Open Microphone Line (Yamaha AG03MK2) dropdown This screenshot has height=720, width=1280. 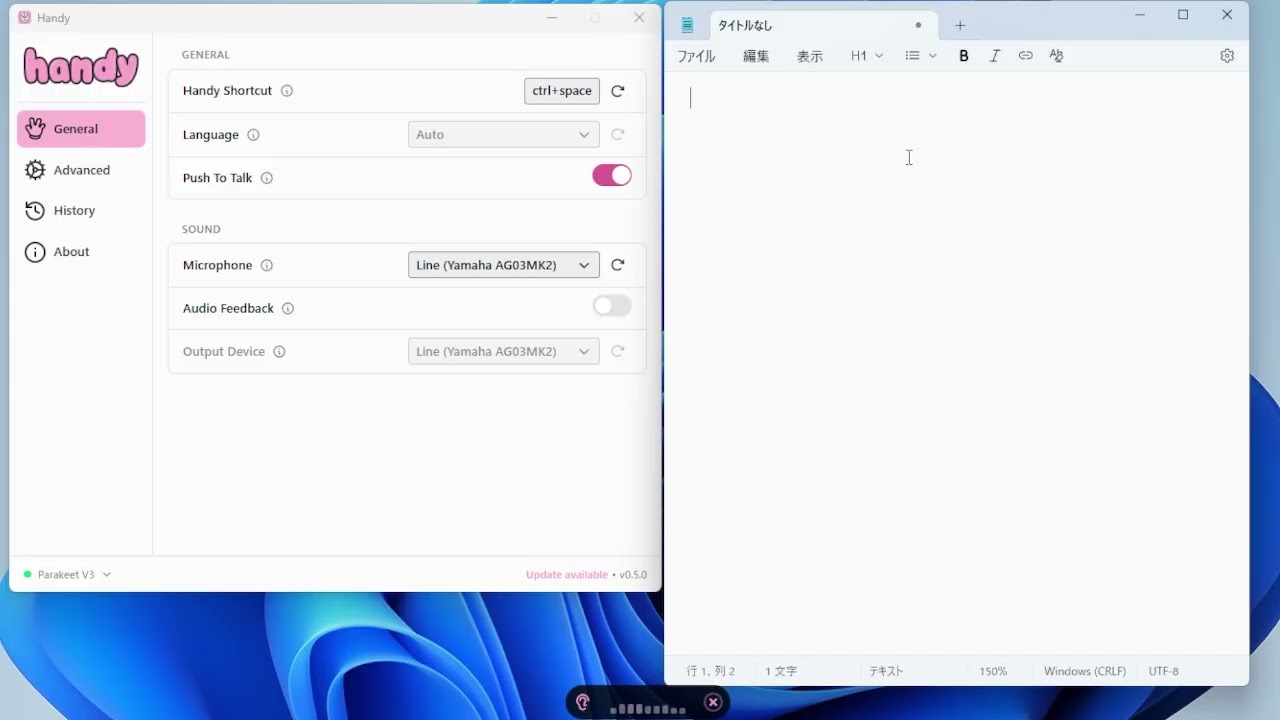(x=504, y=265)
